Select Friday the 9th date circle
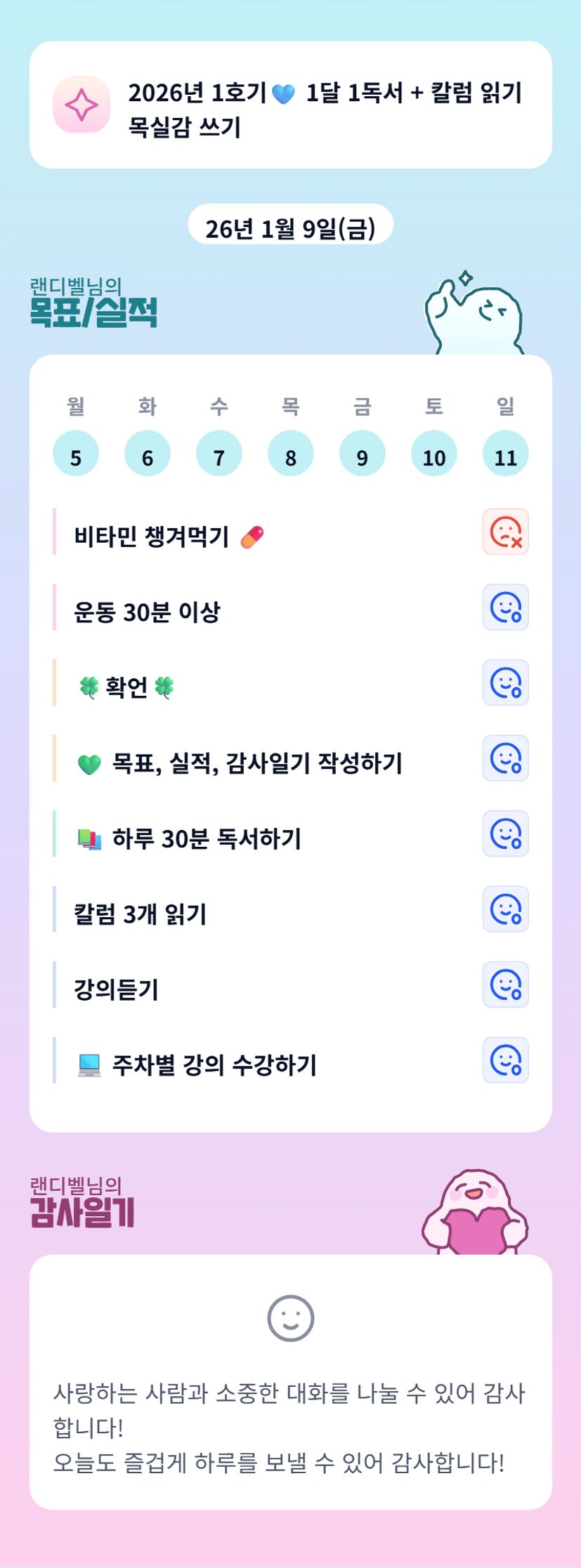This screenshot has width=581, height=1568. click(362, 454)
